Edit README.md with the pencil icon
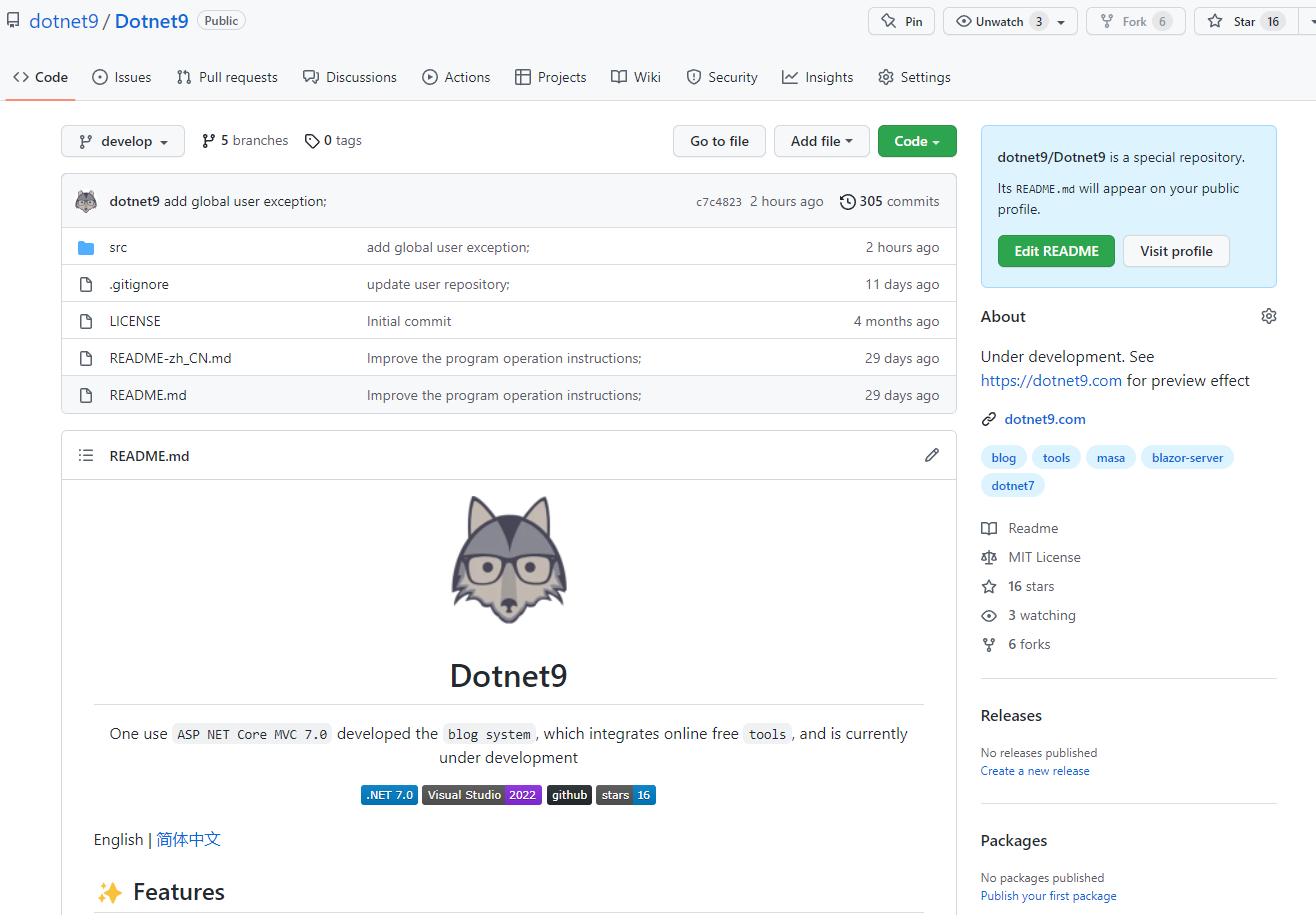This screenshot has width=1316, height=915. pyautogui.click(x=932, y=455)
